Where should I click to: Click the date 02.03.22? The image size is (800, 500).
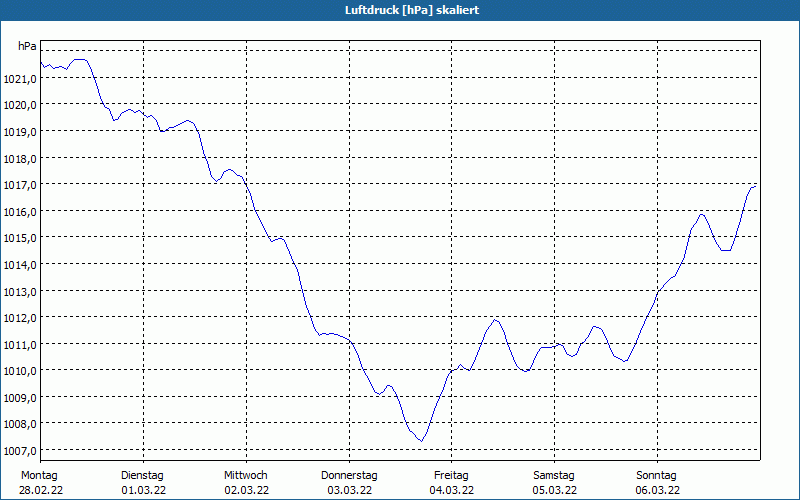[246, 490]
